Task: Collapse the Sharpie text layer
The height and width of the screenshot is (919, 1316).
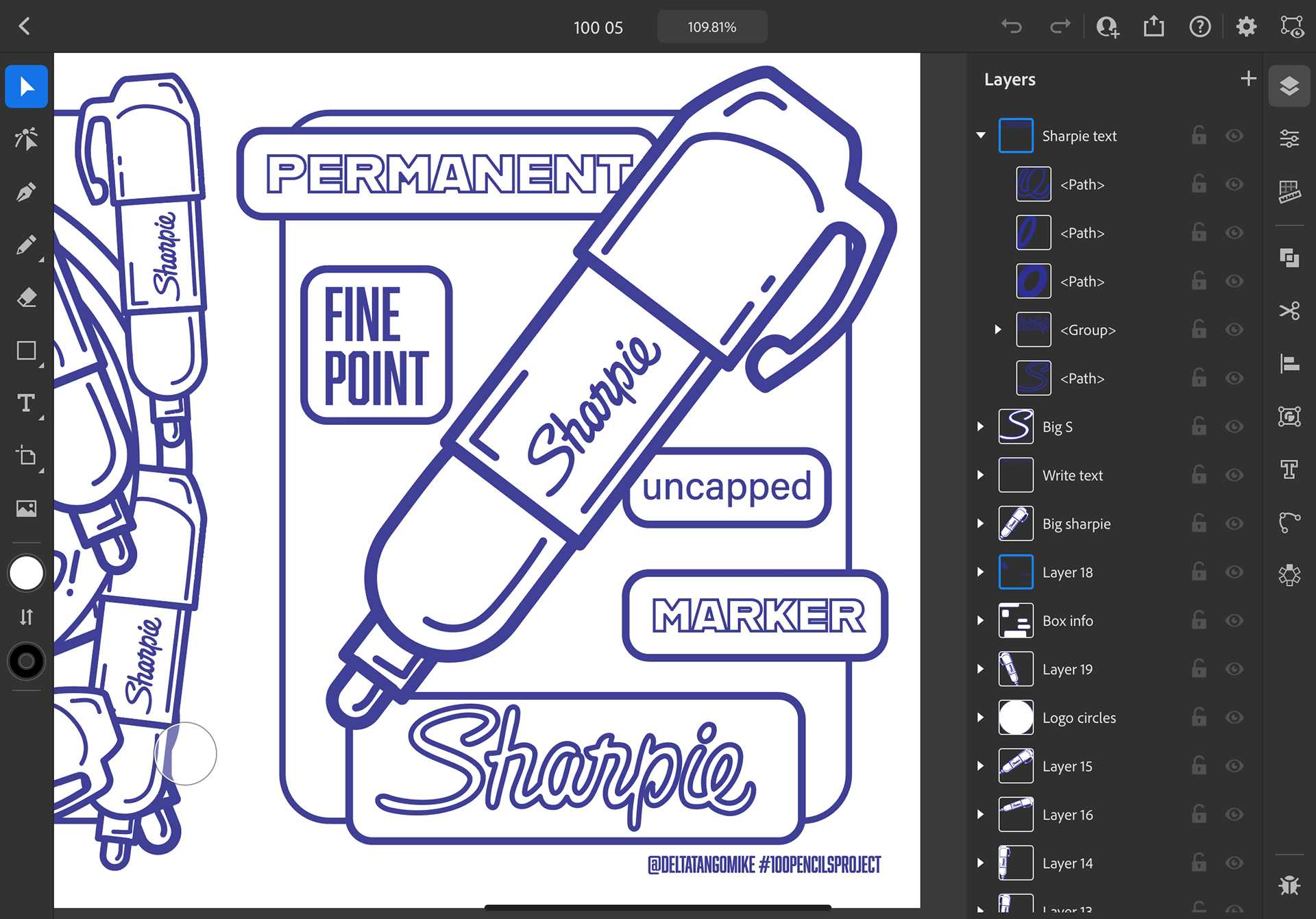Action: 981,136
